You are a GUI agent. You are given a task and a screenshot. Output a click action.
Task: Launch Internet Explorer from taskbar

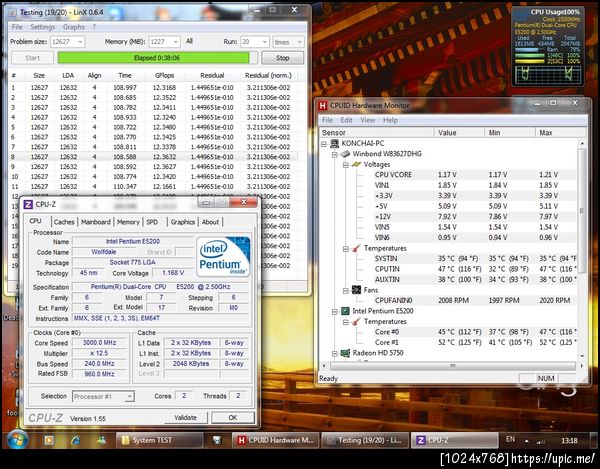(75, 440)
